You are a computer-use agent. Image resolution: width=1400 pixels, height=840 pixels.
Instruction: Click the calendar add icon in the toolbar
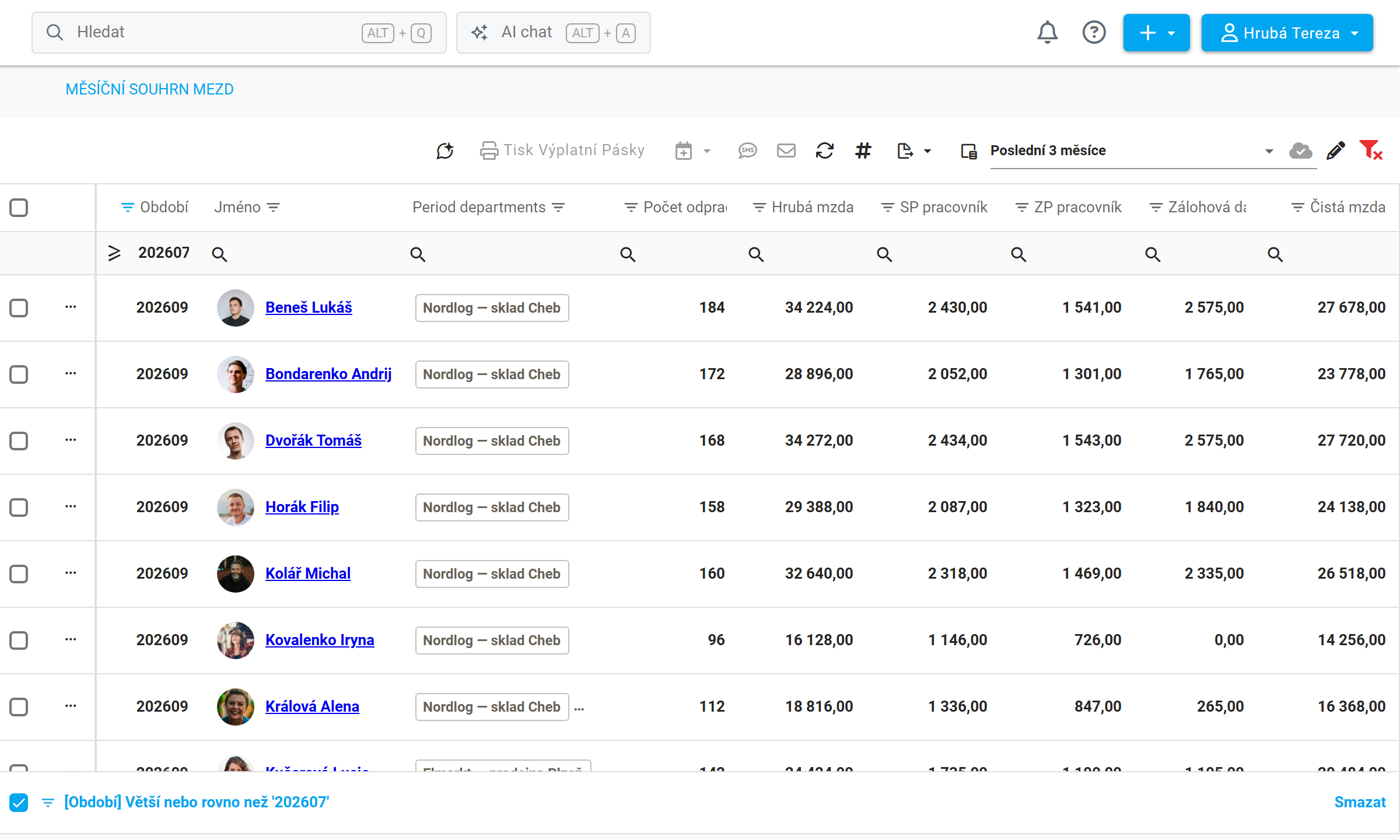pyautogui.click(x=684, y=150)
